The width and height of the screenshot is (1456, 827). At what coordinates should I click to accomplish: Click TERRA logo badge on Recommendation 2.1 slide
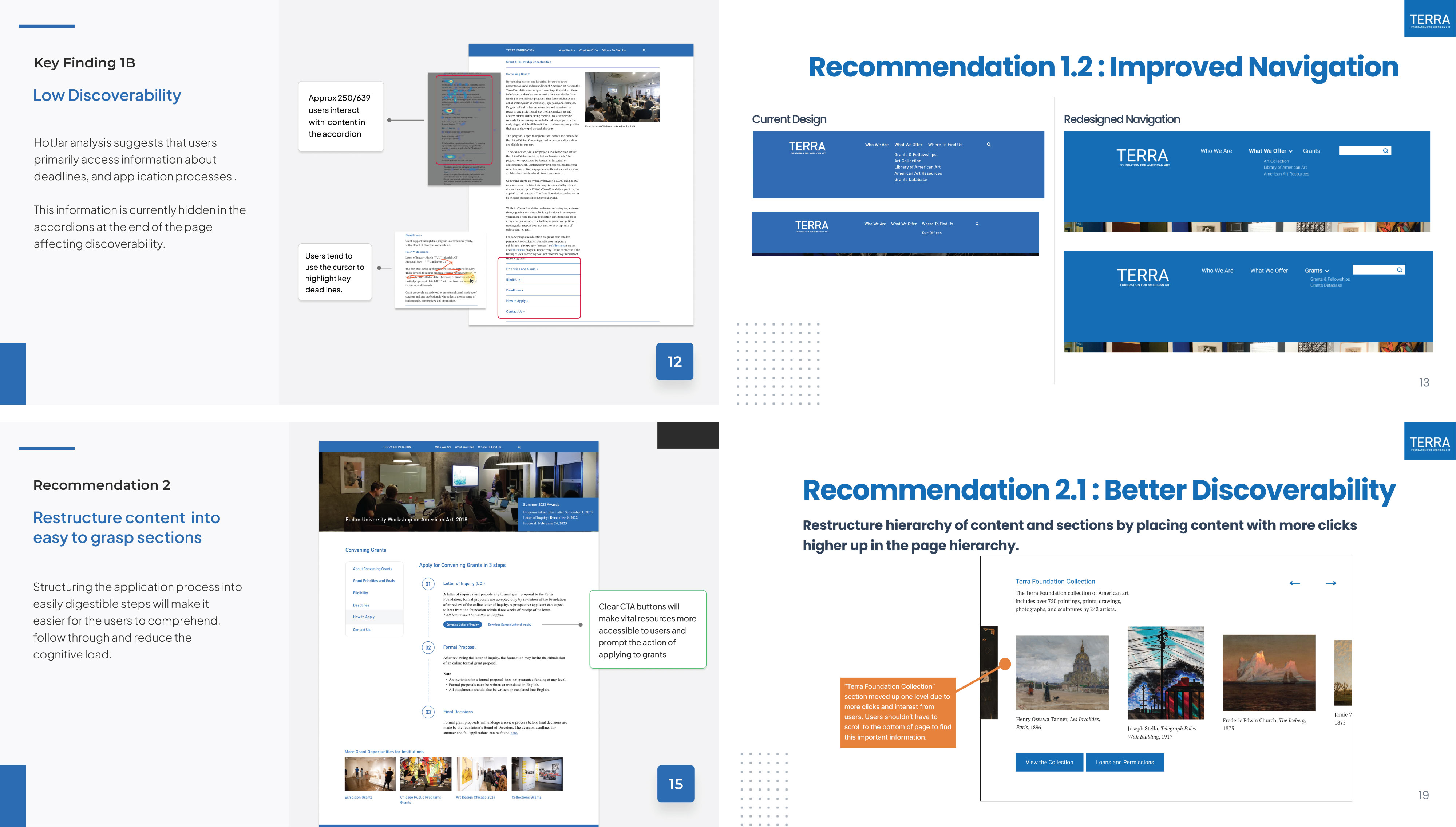(x=1429, y=441)
